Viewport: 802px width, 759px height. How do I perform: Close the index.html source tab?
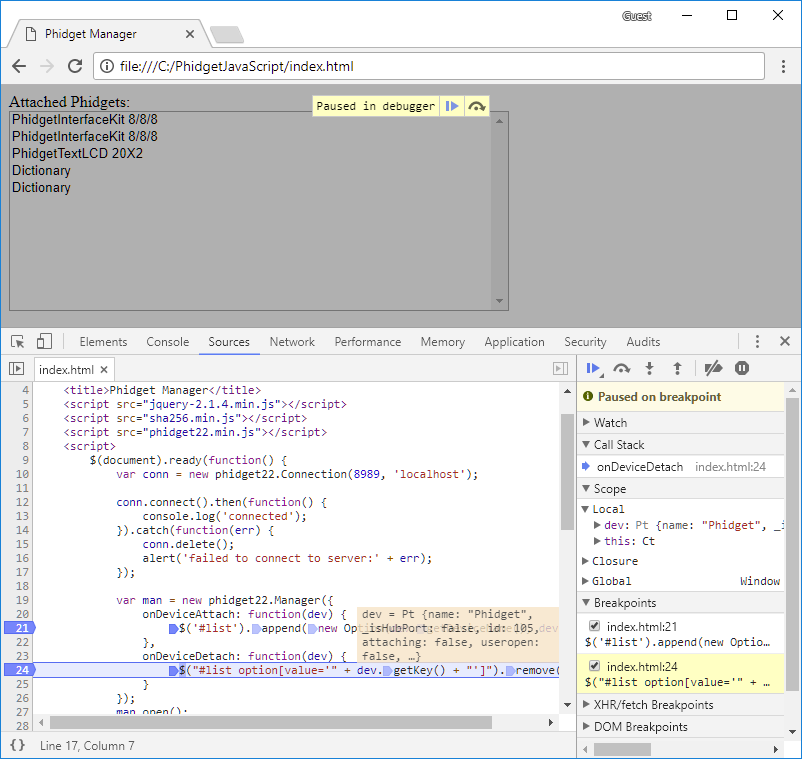pos(104,369)
